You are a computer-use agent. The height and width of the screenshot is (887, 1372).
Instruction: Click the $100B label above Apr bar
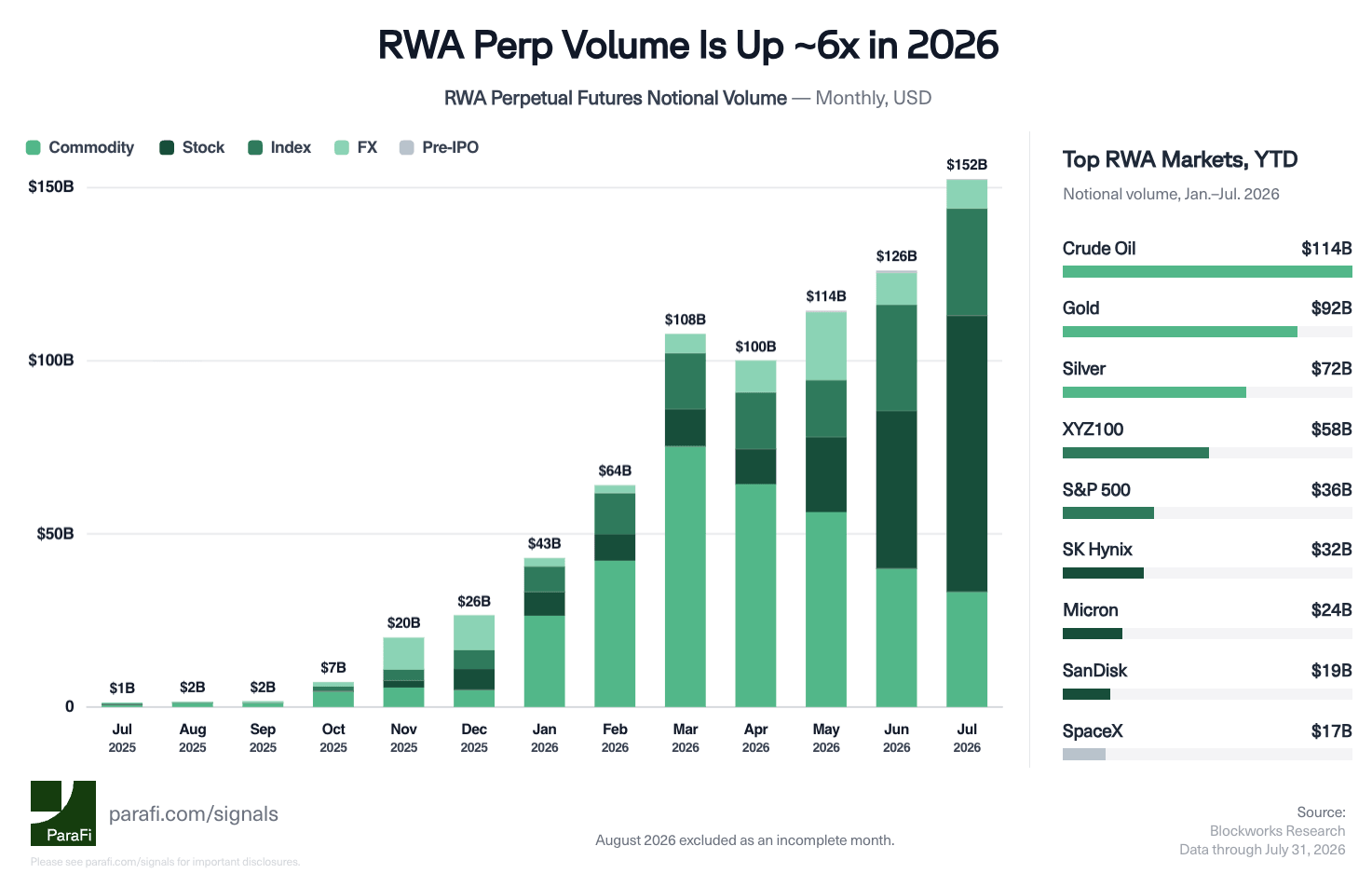point(755,347)
